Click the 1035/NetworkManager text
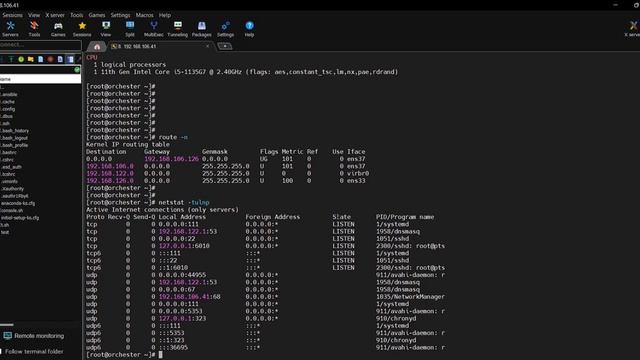The height and width of the screenshot is (360, 640). [410, 297]
